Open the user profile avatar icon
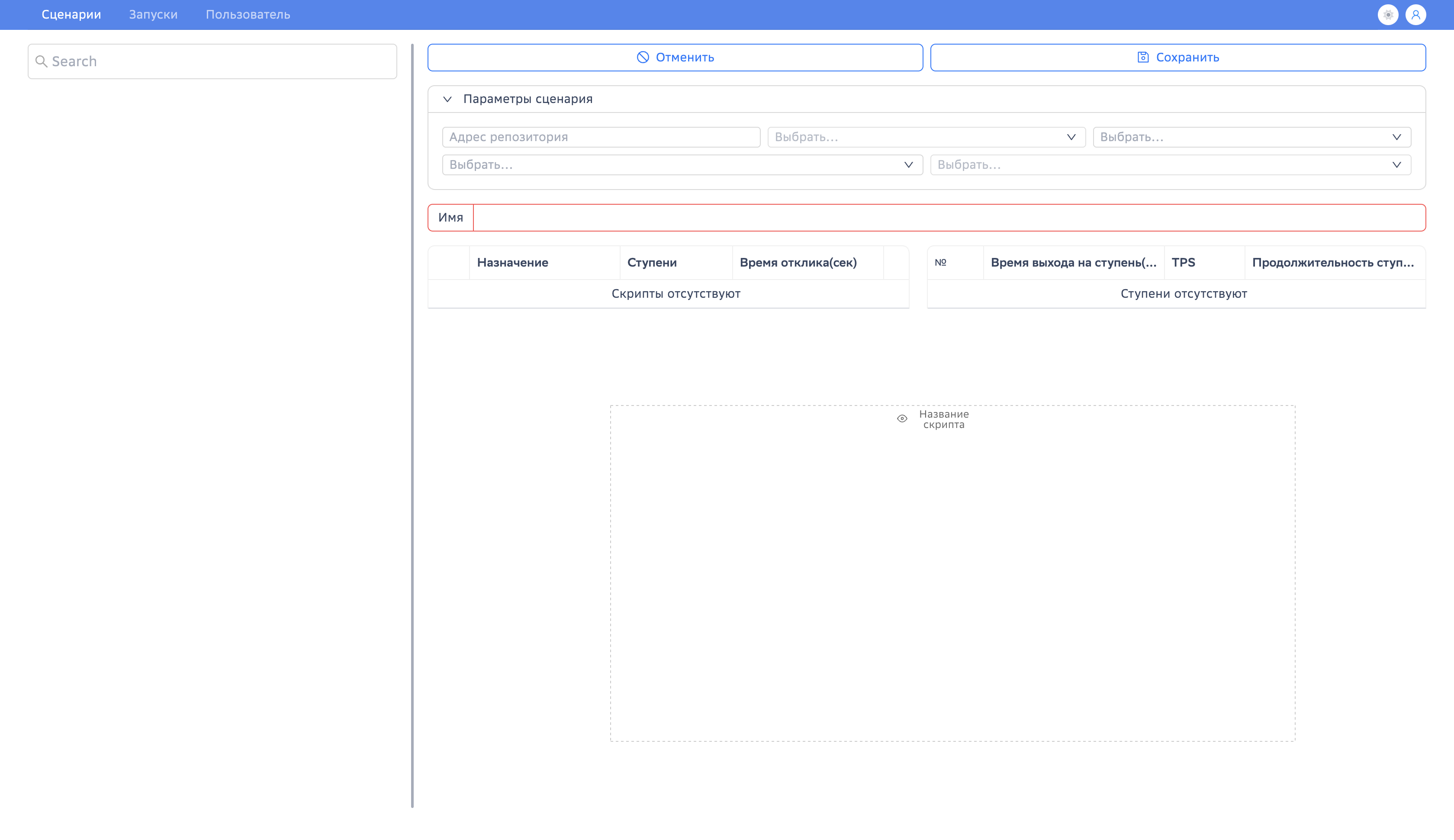Screen dimensions: 1454x840 coord(1415,15)
